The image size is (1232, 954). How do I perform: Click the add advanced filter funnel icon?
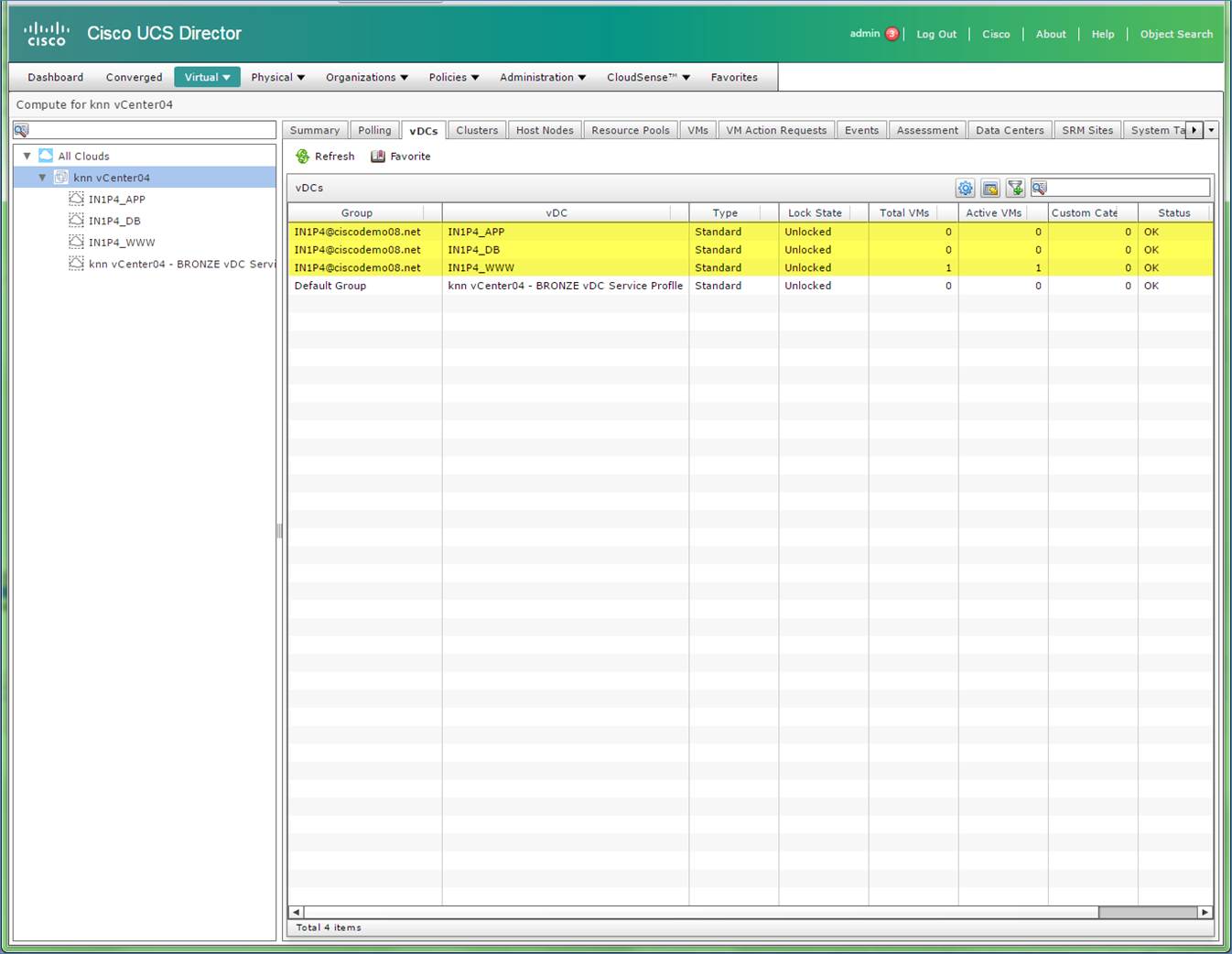point(1015,188)
